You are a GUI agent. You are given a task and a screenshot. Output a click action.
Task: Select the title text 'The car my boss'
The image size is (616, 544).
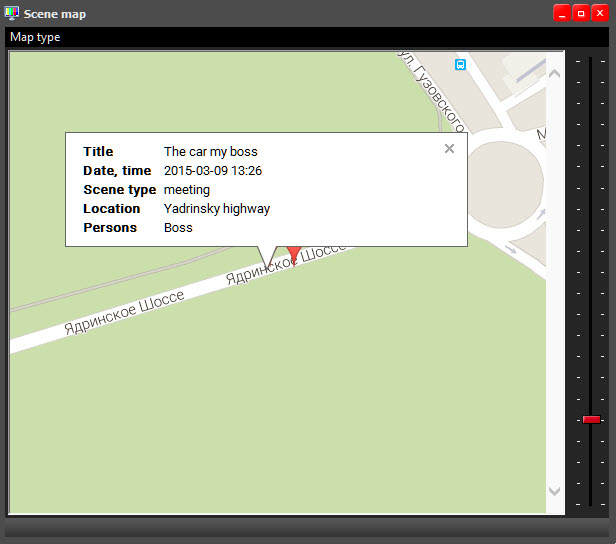211,152
